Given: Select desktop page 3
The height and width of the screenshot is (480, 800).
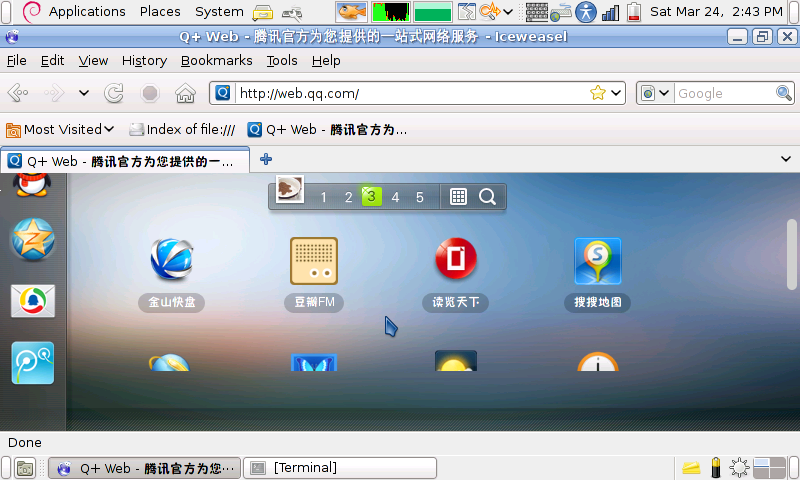Looking at the screenshot, I should [x=371, y=196].
